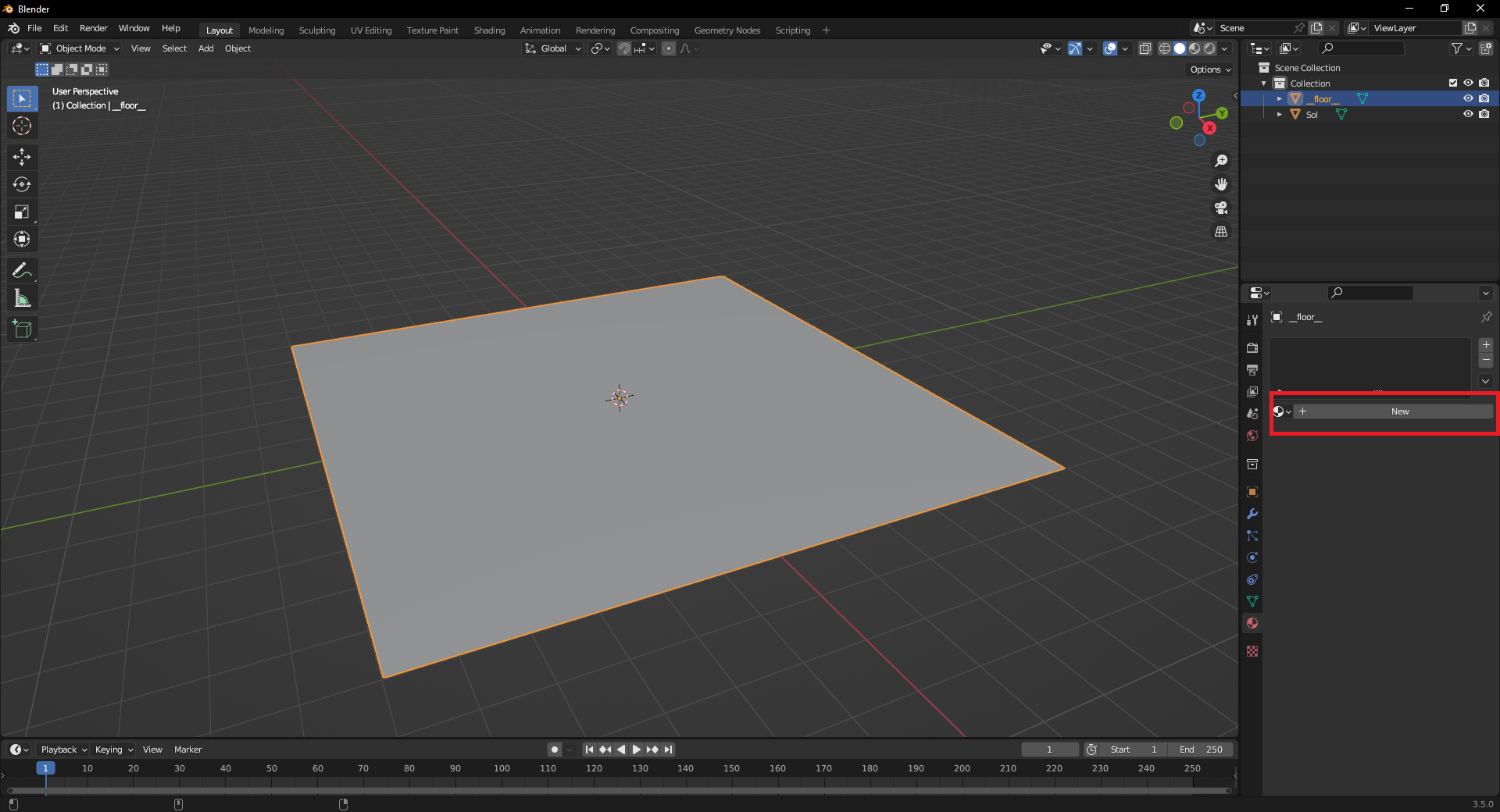Image resolution: width=1500 pixels, height=812 pixels.
Task: Click New material button
Action: 1394,411
